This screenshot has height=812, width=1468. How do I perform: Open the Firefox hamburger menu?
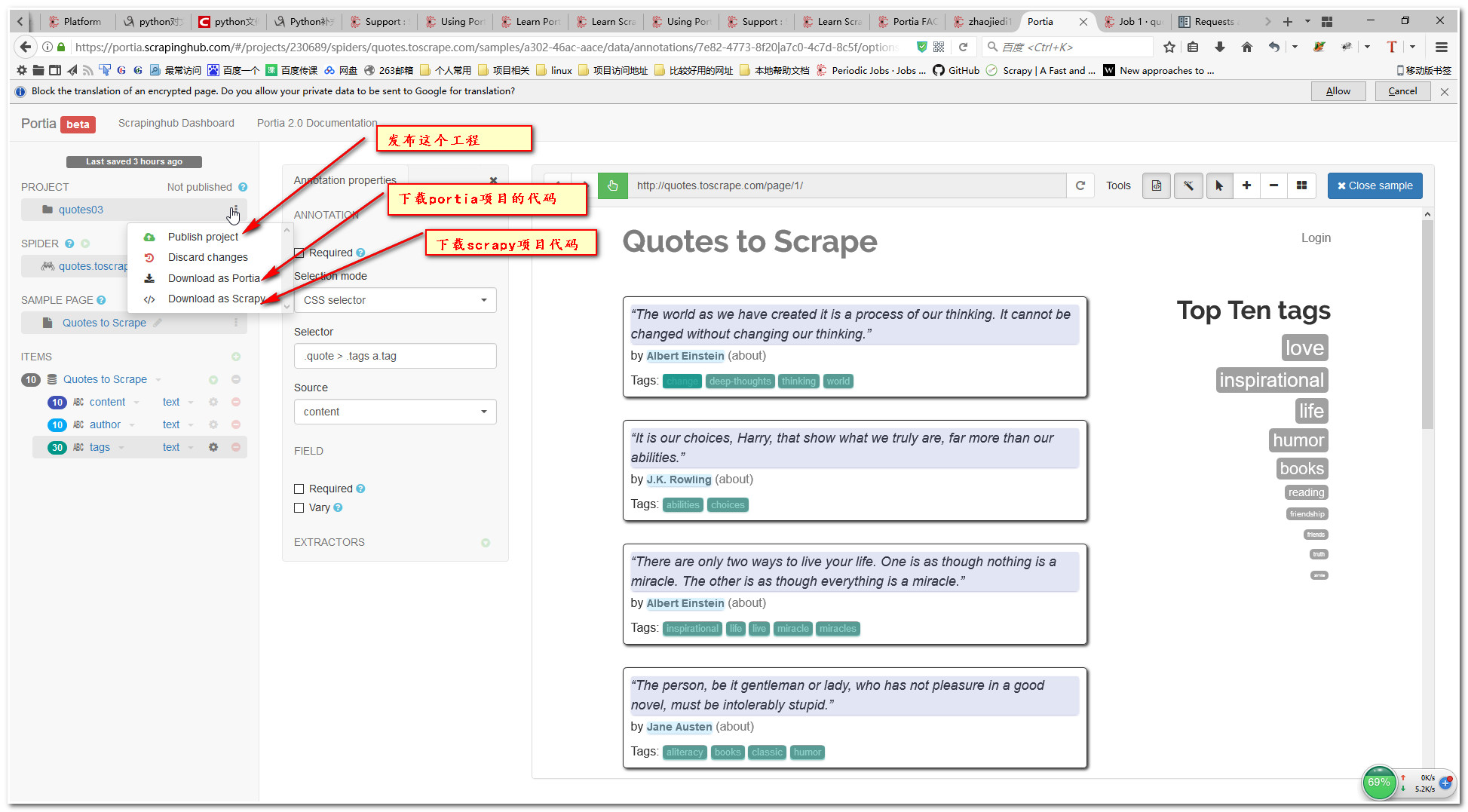pos(1442,47)
